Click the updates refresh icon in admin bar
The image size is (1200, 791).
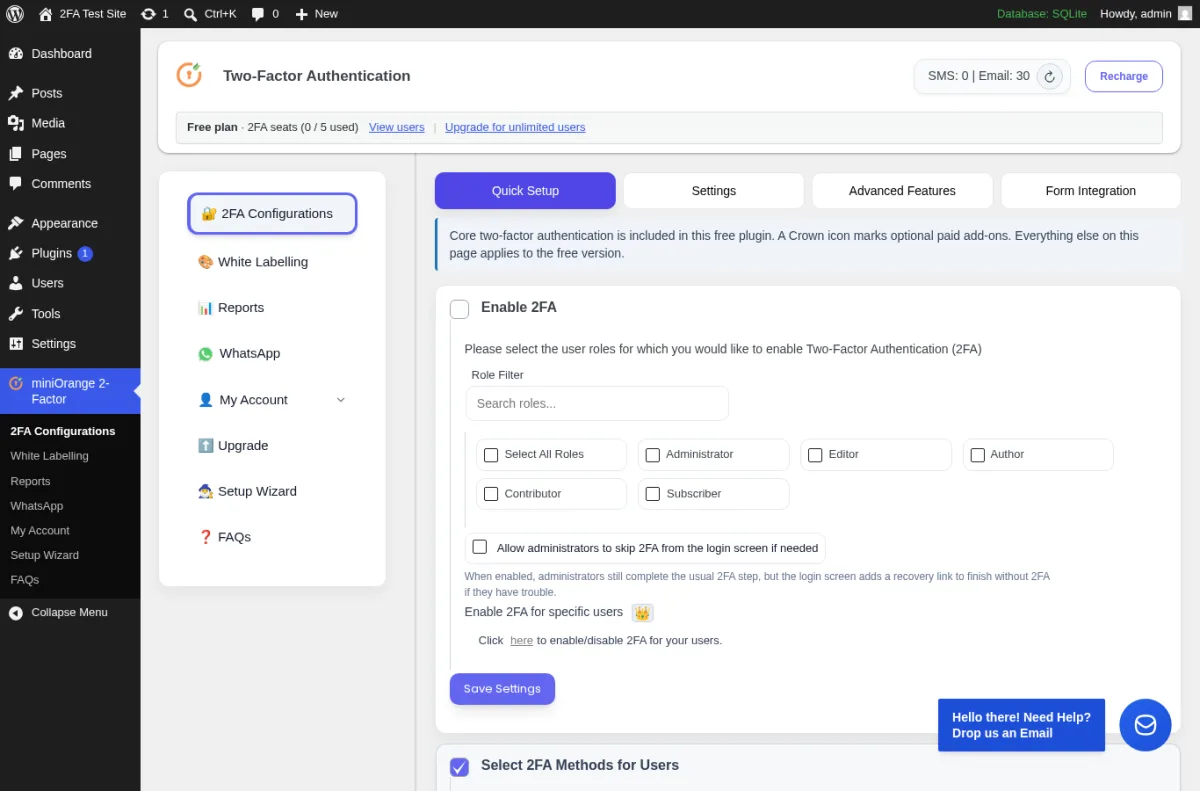click(148, 14)
